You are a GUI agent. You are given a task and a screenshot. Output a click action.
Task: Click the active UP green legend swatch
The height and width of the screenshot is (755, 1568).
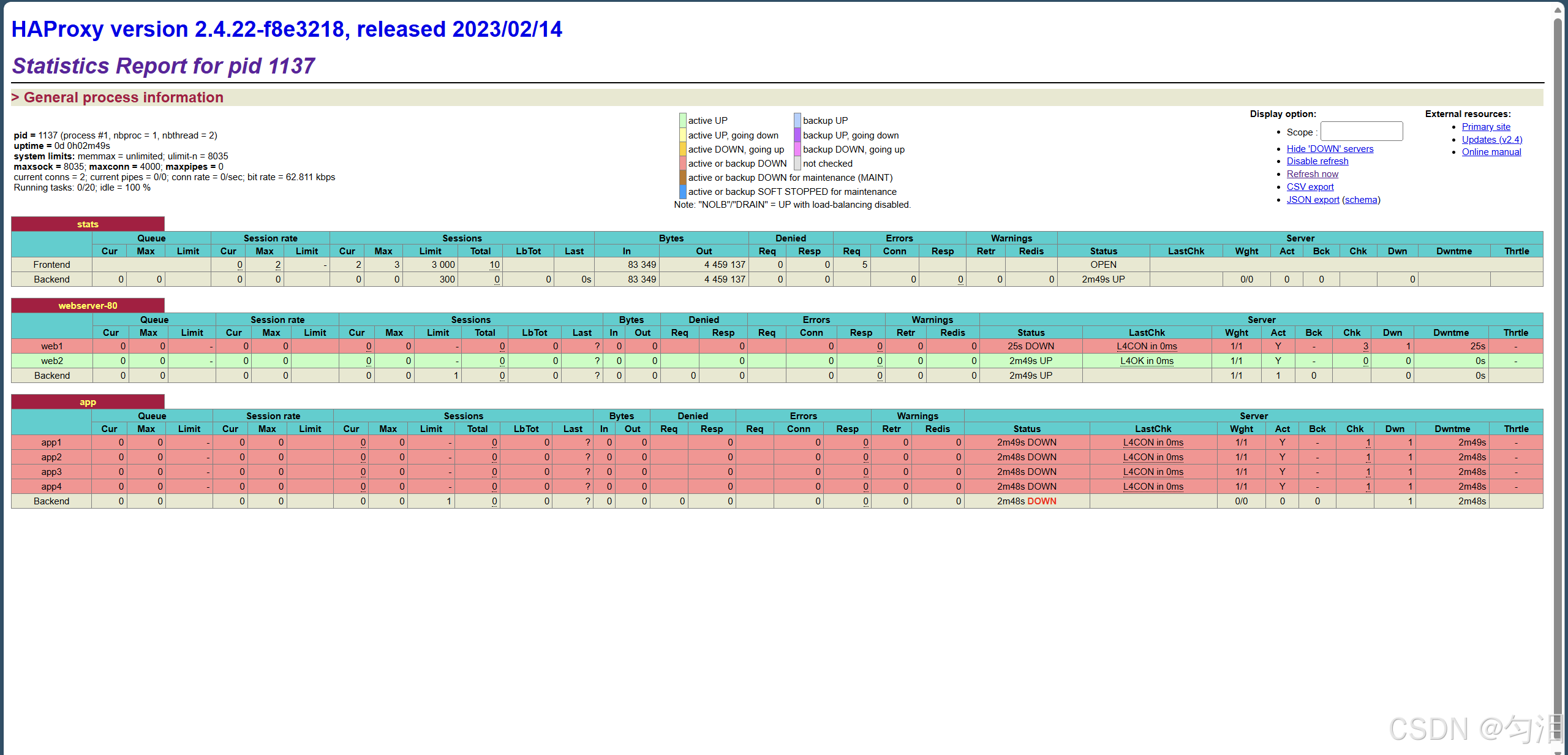point(682,120)
